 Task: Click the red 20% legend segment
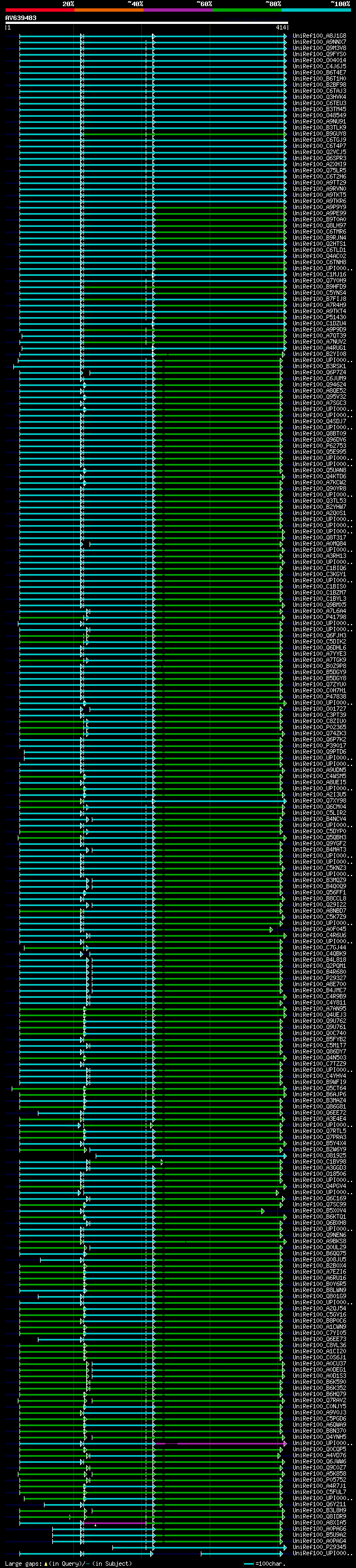click(39, 10)
